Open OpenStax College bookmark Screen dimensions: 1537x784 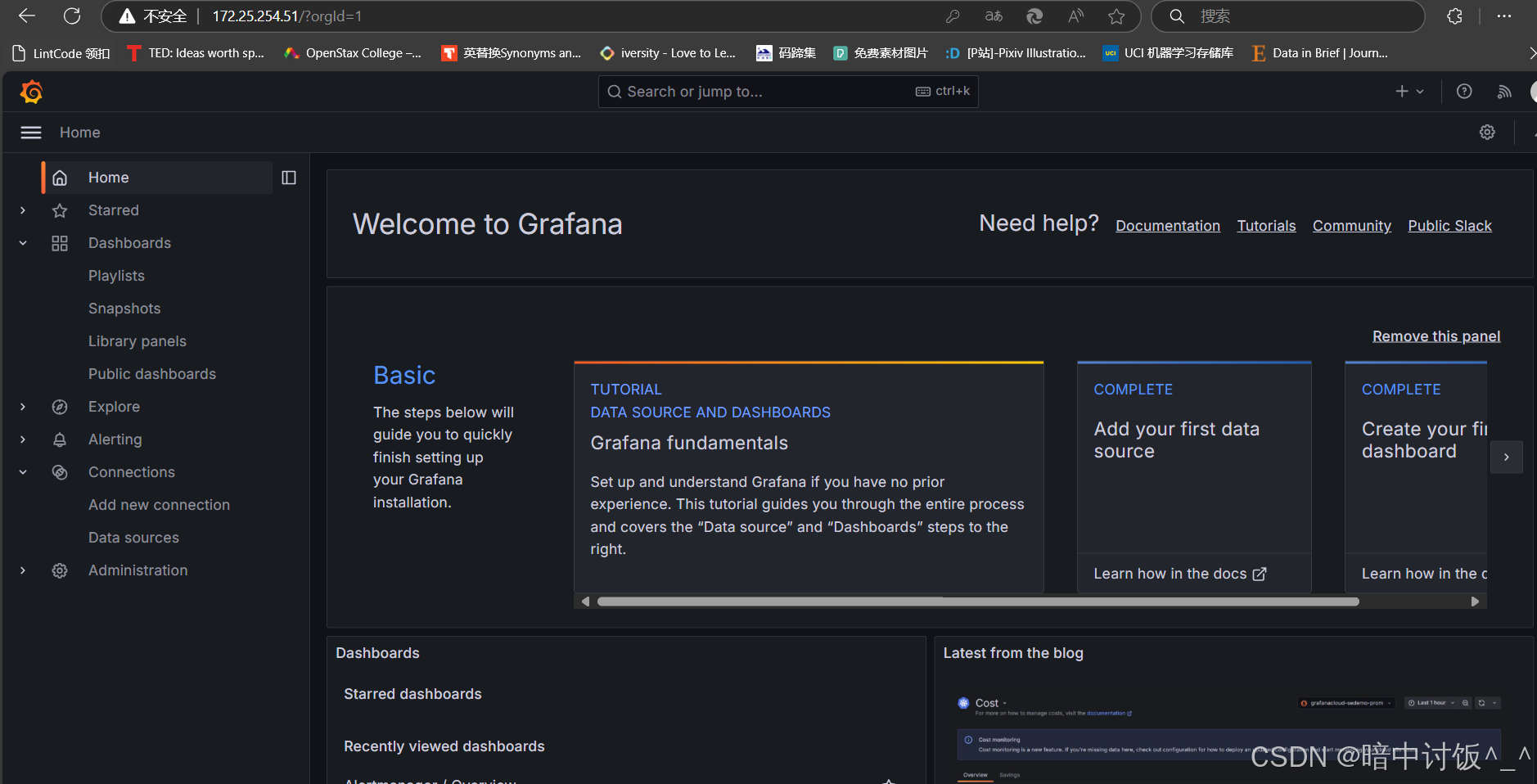[x=353, y=53]
